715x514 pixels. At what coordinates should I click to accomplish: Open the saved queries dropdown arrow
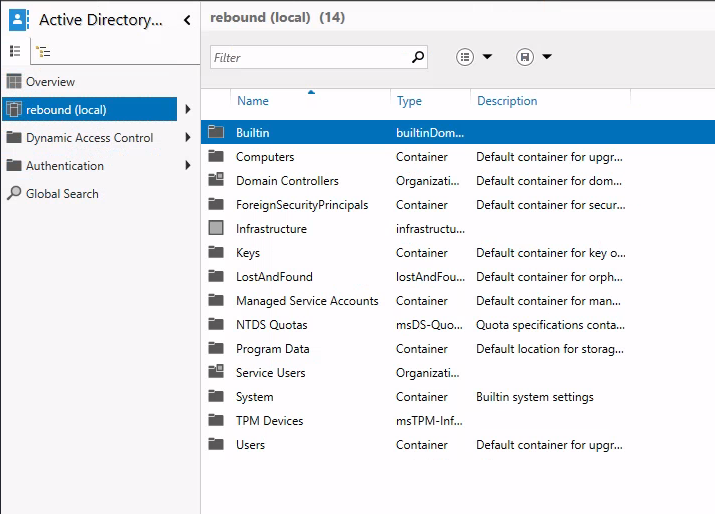[x=547, y=57]
